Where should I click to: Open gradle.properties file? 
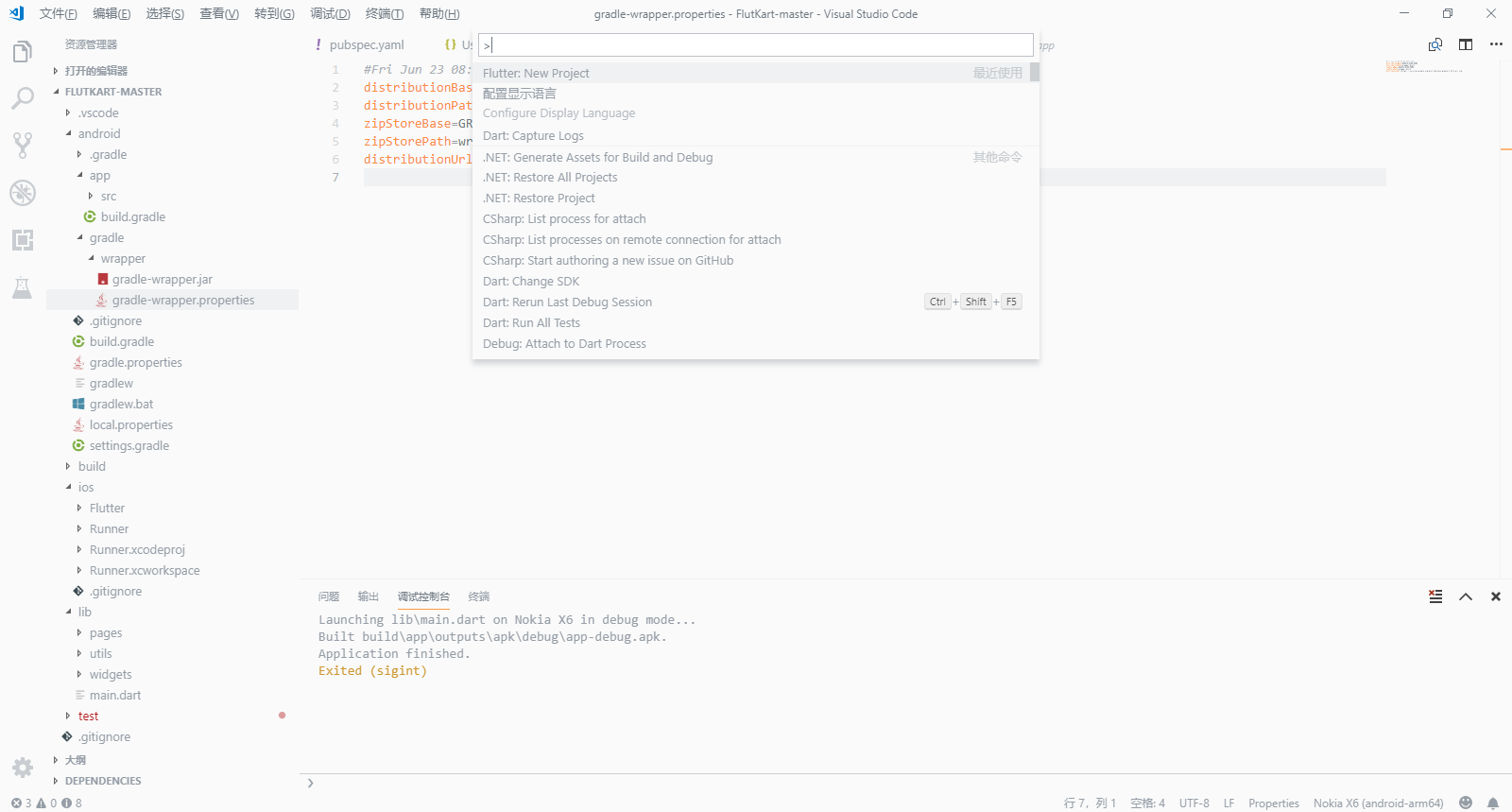click(136, 362)
